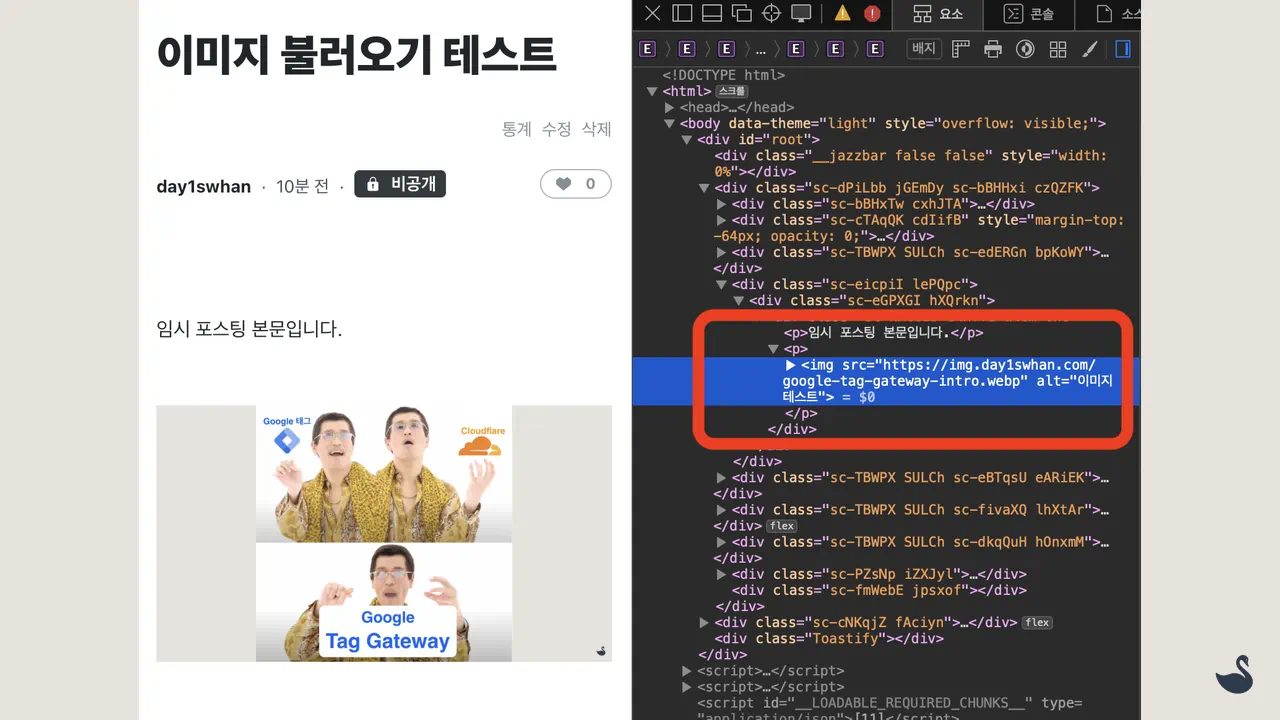Click the grid icon in the inspector toolbar
Viewport: 1280px width, 720px height.
pyautogui.click(x=1058, y=49)
